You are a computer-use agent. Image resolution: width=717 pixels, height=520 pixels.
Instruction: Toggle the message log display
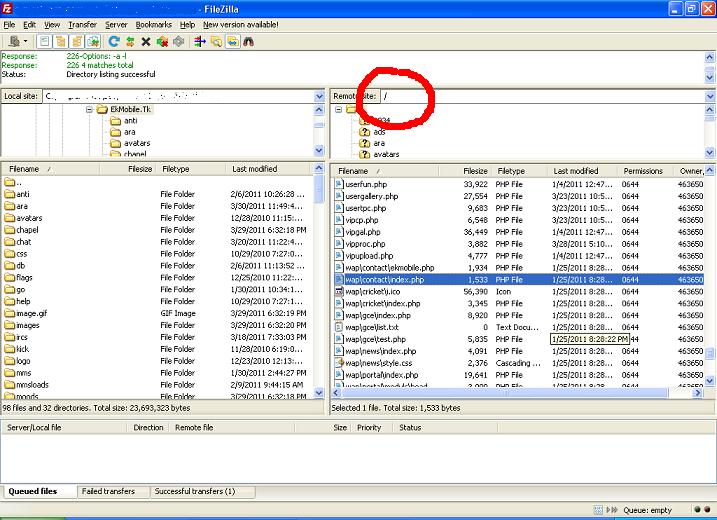[x=45, y=41]
